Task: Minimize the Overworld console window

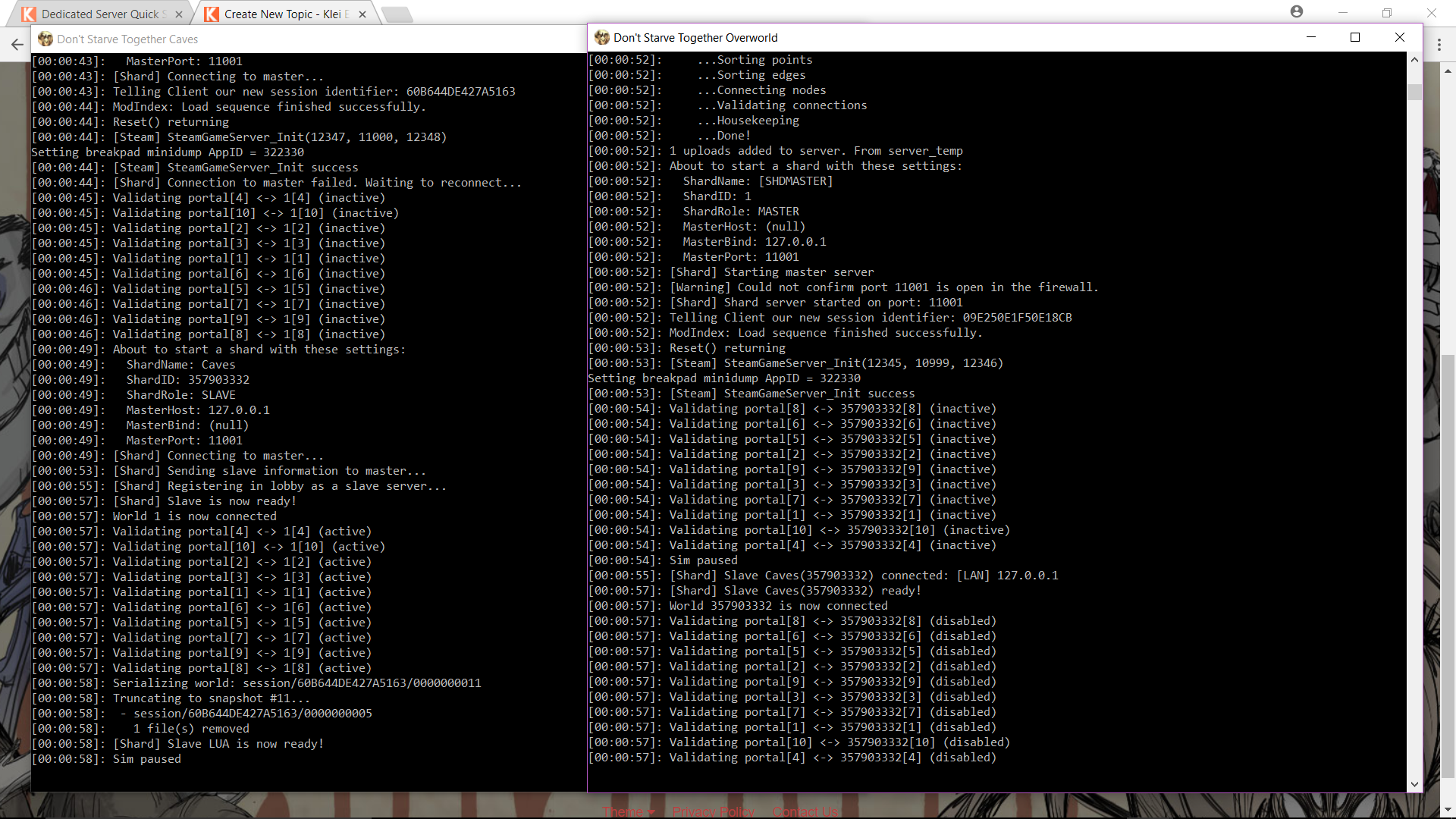Action: [x=1311, y=37]
